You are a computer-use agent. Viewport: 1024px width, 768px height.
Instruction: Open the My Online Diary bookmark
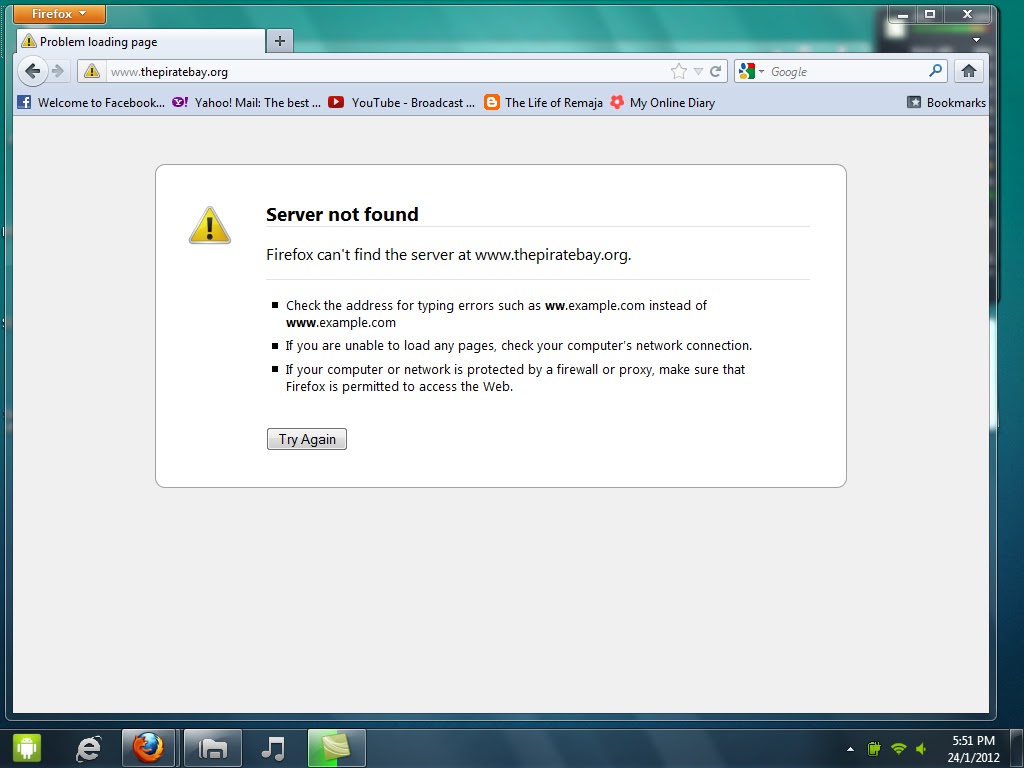tap(662, 103)
